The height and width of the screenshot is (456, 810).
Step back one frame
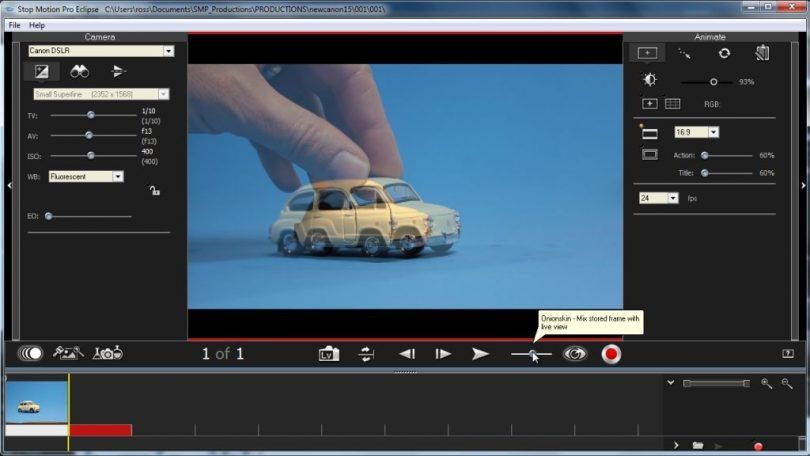pyautogui.click(x=407, y=354)
